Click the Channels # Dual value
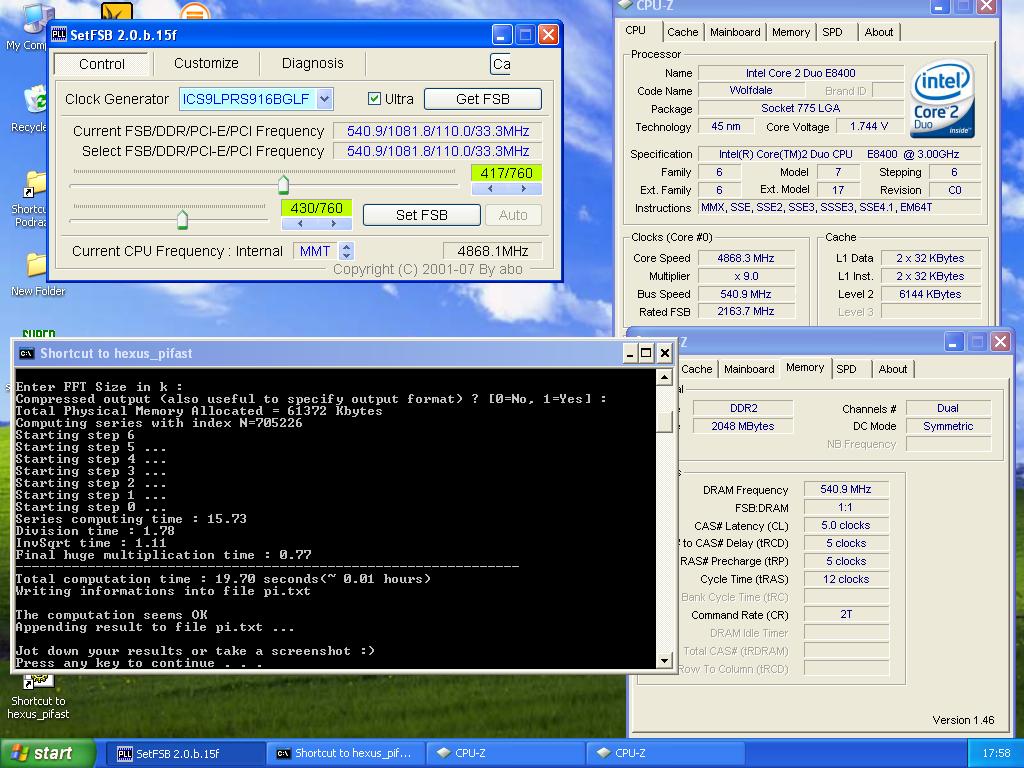Viewport: 1024px width, 768px height. pos(948,408)
